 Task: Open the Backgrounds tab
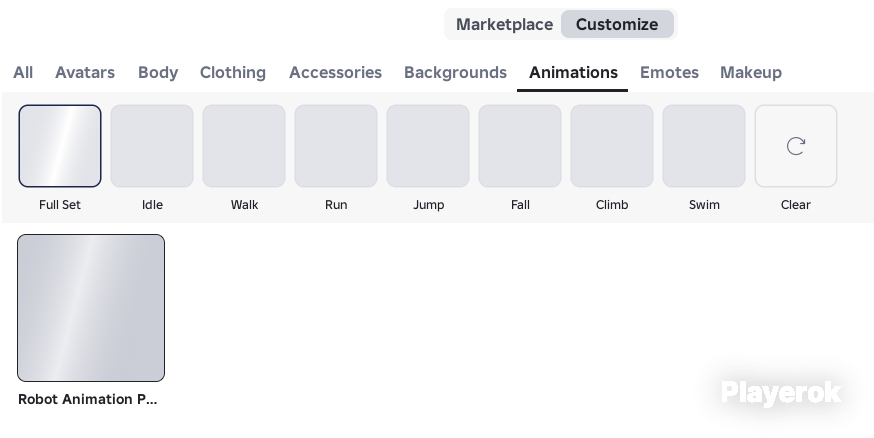pos(455,72)
